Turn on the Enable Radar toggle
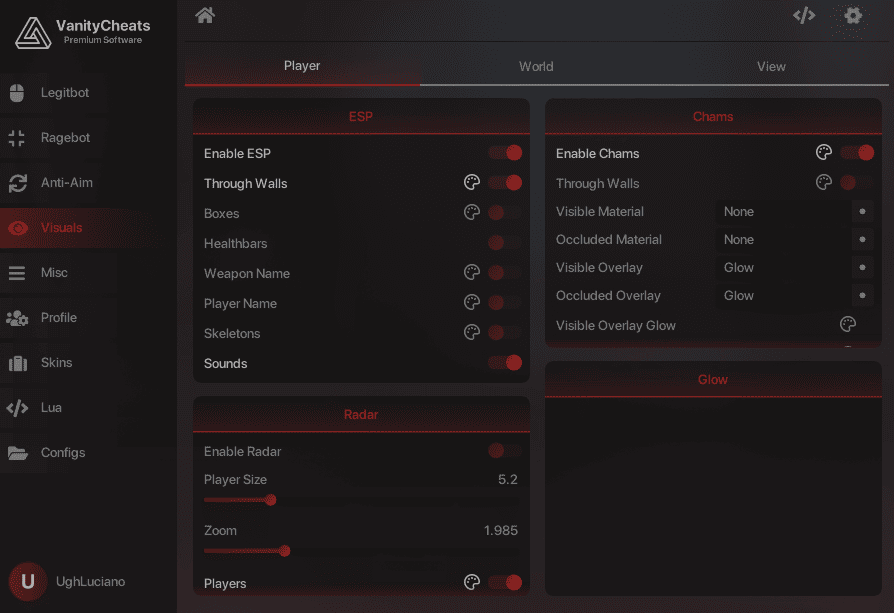894x613 pixels. (x=505, y=451)
